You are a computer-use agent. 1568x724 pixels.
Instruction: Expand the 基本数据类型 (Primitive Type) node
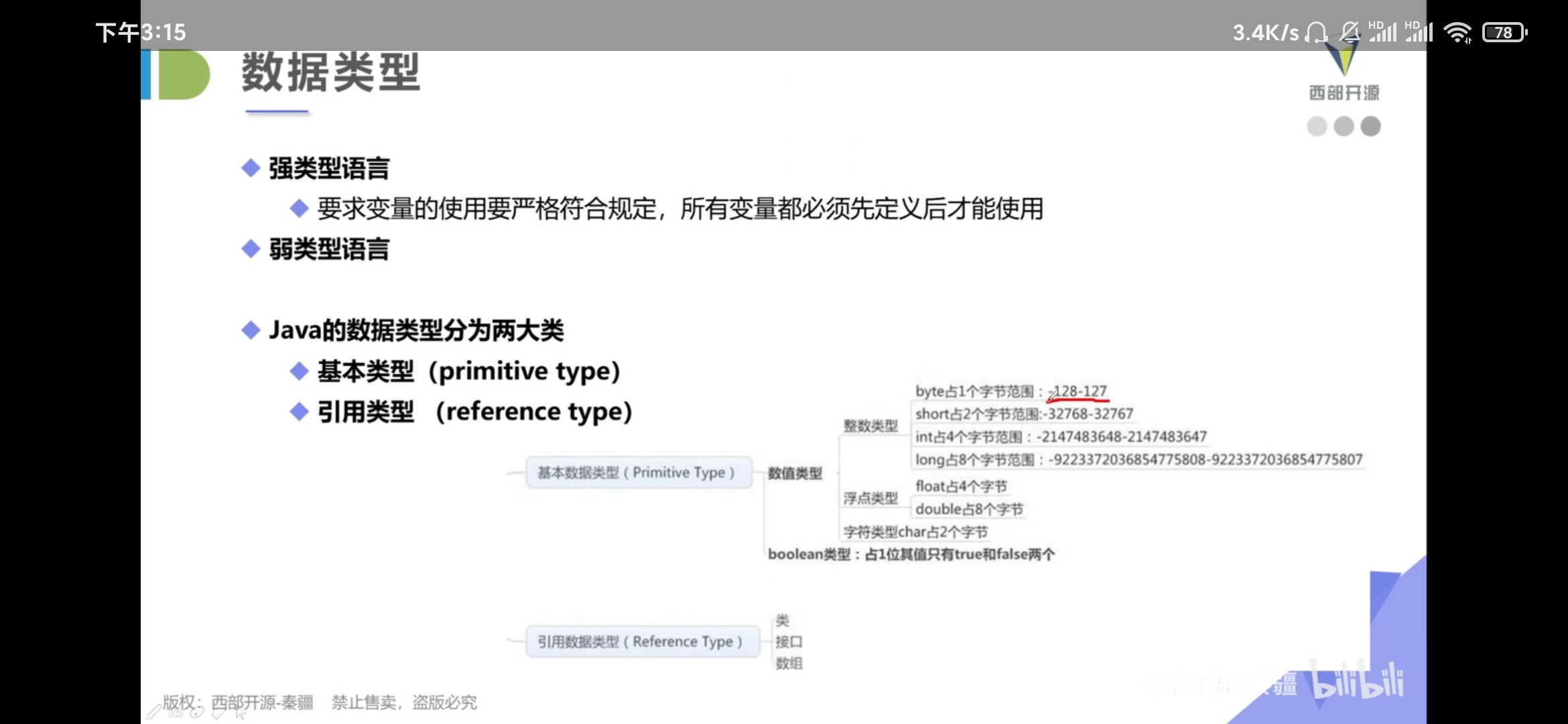pyautogui.click(x=638, y=473)
